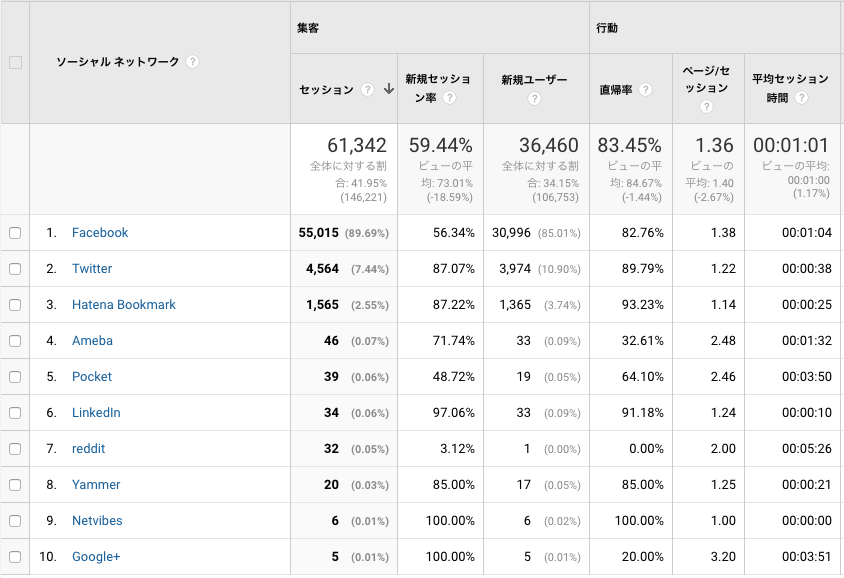Select Ameba bounce rate 32.61%

[x=643, y=341]
